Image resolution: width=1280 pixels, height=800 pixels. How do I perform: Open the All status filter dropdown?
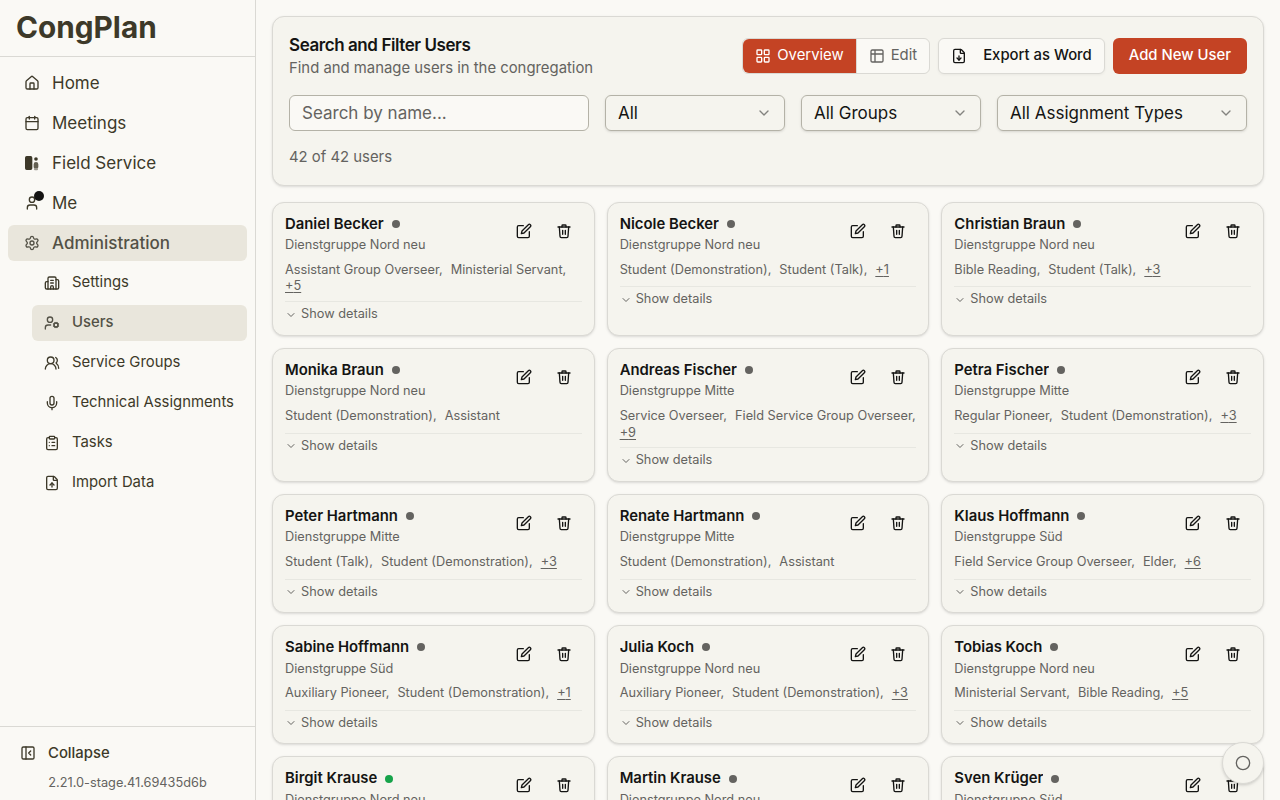695,113
